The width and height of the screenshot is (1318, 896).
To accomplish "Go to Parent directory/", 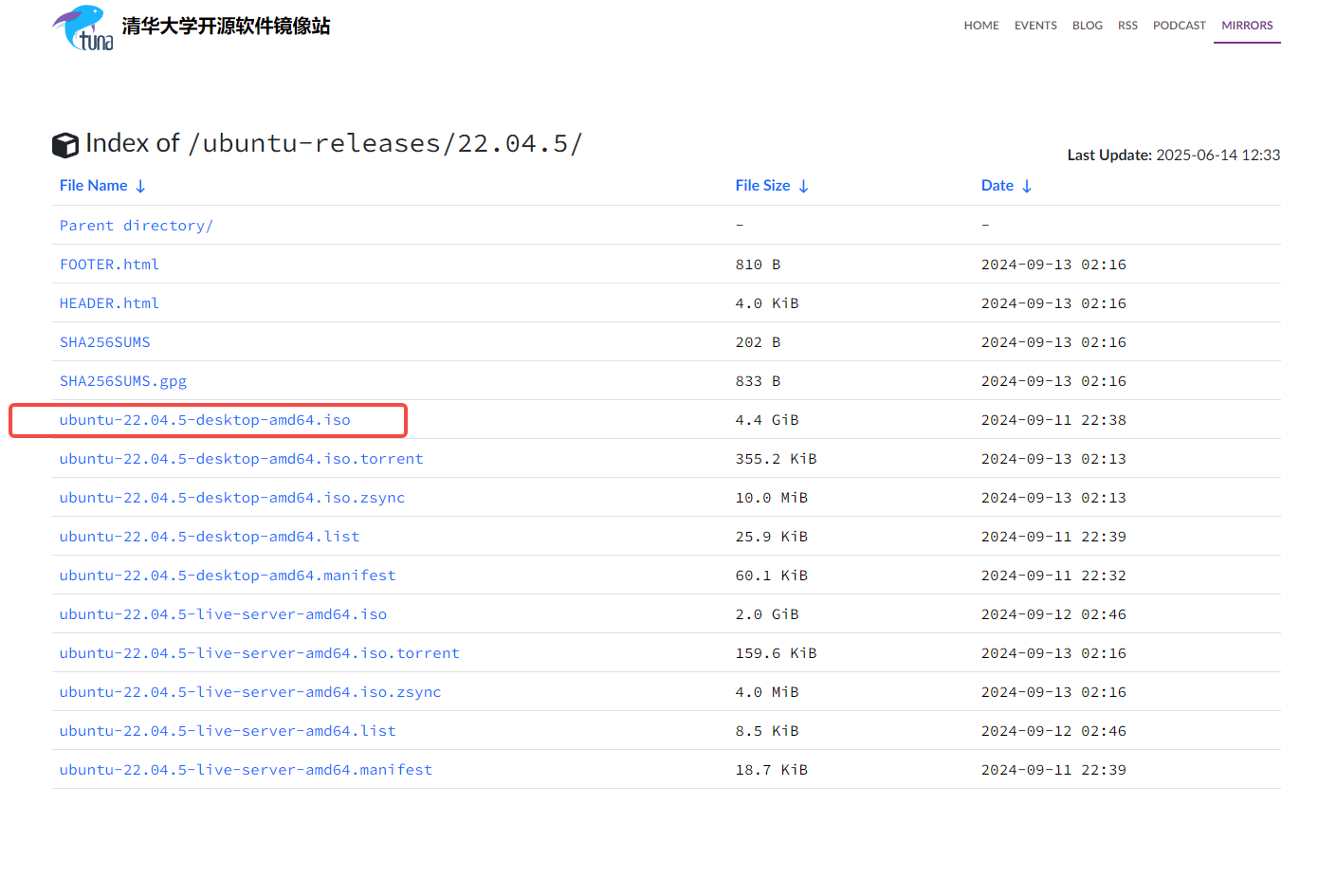I will click(x=137, y=226).
